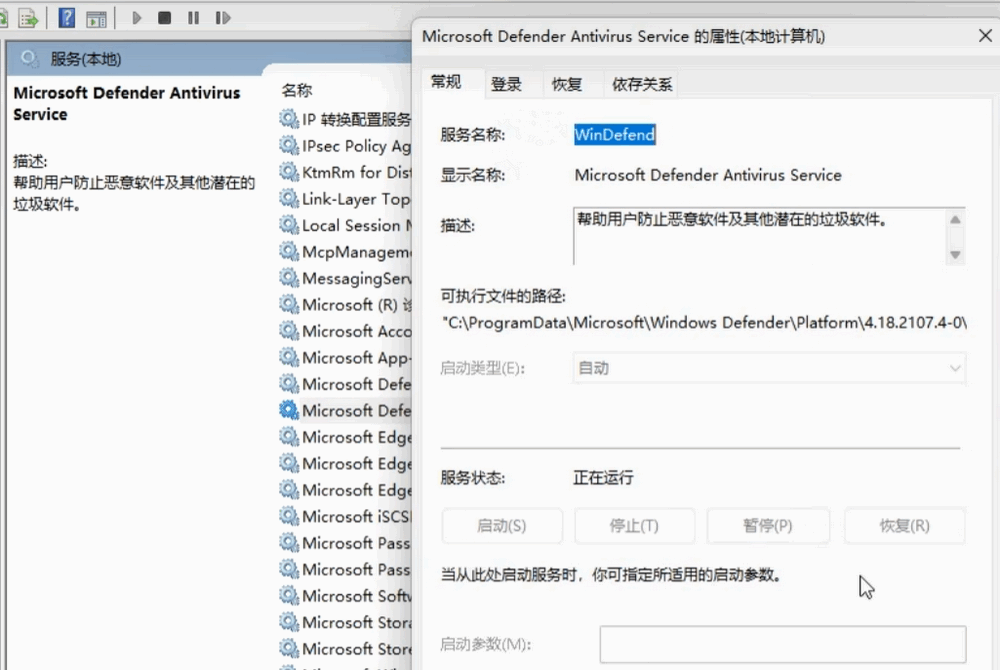This screenshot has width=1000, height=670.
Task: Click gear icon beside MessagingServ
Action: click(x=289, y=278)
